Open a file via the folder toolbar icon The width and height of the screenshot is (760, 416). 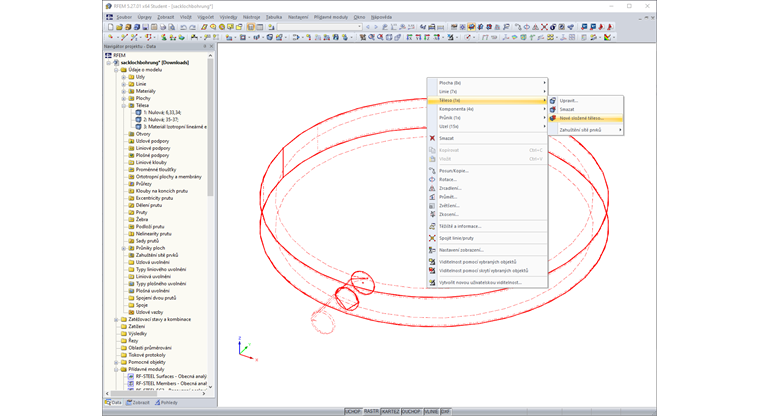[x=119, y=27]
